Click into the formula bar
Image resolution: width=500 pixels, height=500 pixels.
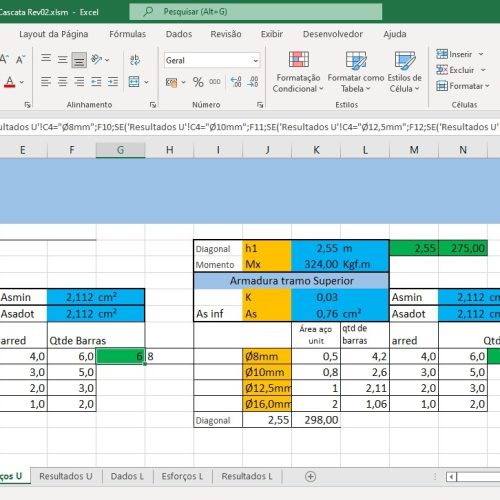tap(250, 127)
